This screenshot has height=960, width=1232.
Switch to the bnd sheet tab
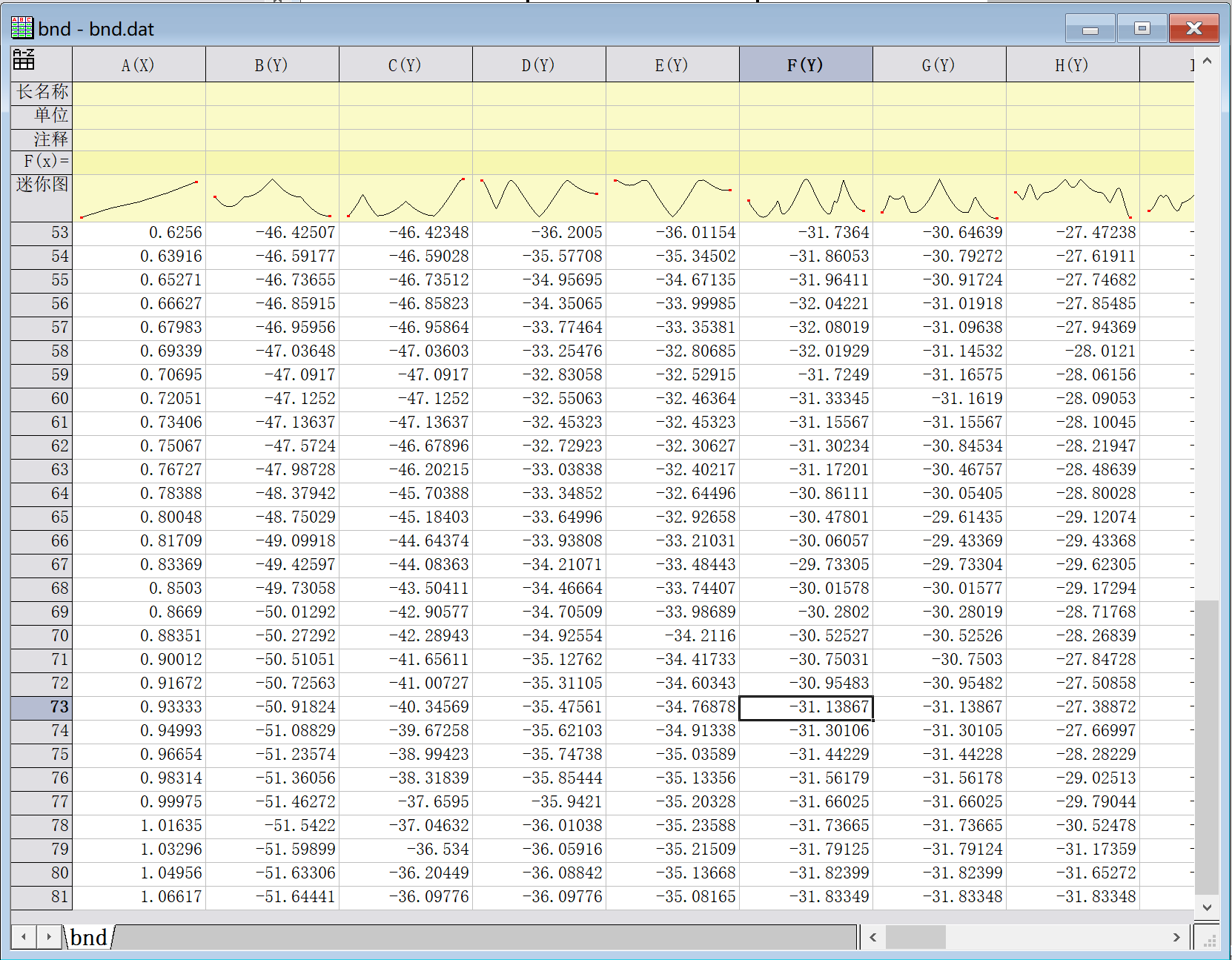89,938
